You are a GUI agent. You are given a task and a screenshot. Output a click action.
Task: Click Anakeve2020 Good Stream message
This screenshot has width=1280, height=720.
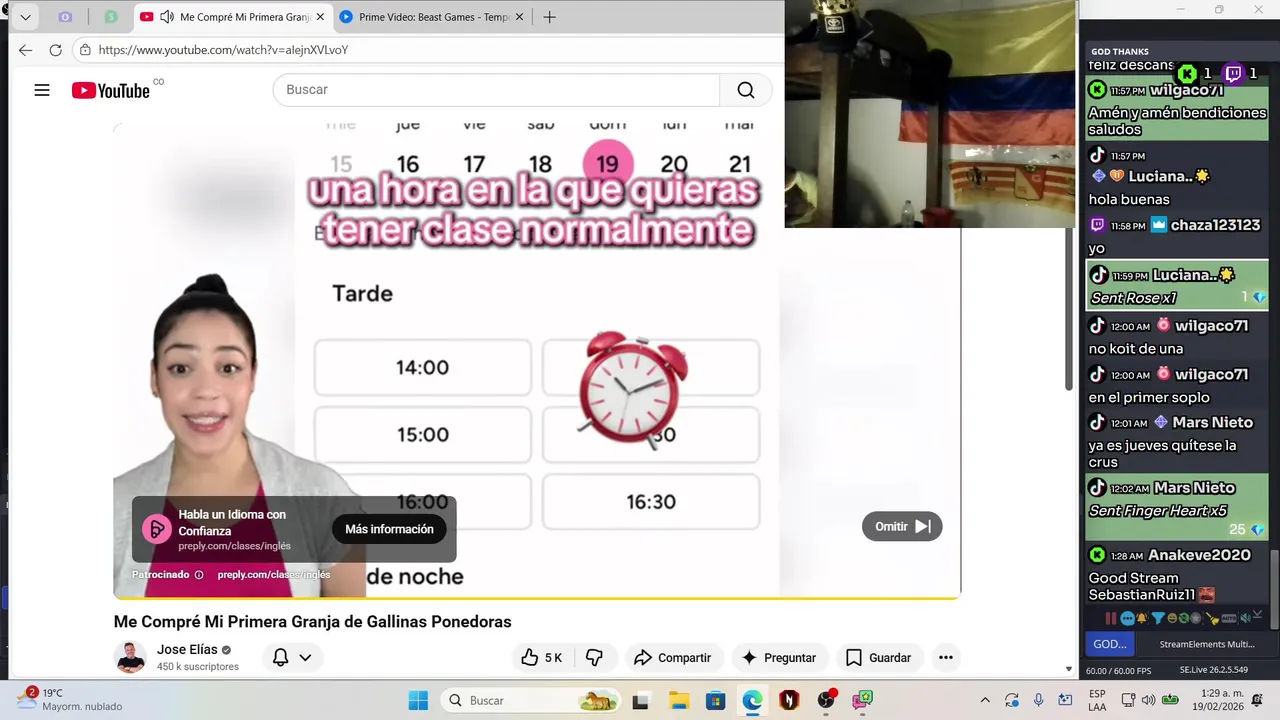click(x=1177, y=574)
